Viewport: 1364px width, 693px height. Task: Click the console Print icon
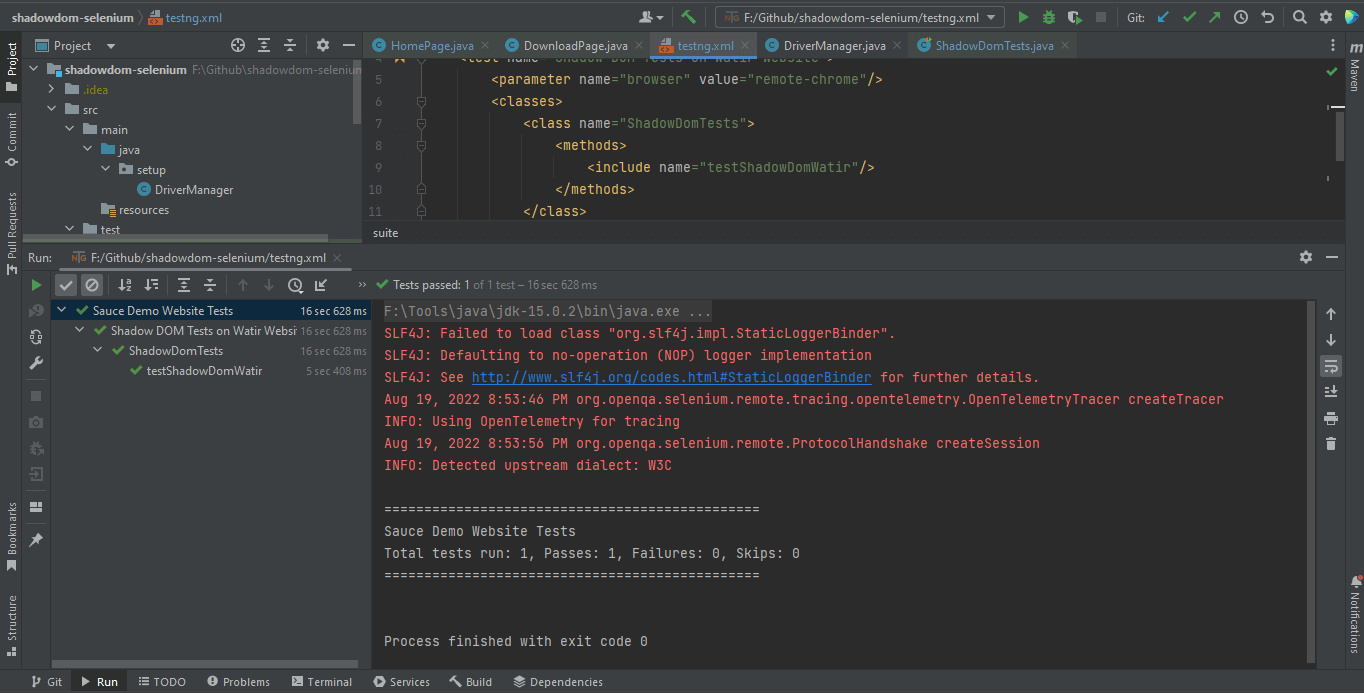[x=1331, y=418]
